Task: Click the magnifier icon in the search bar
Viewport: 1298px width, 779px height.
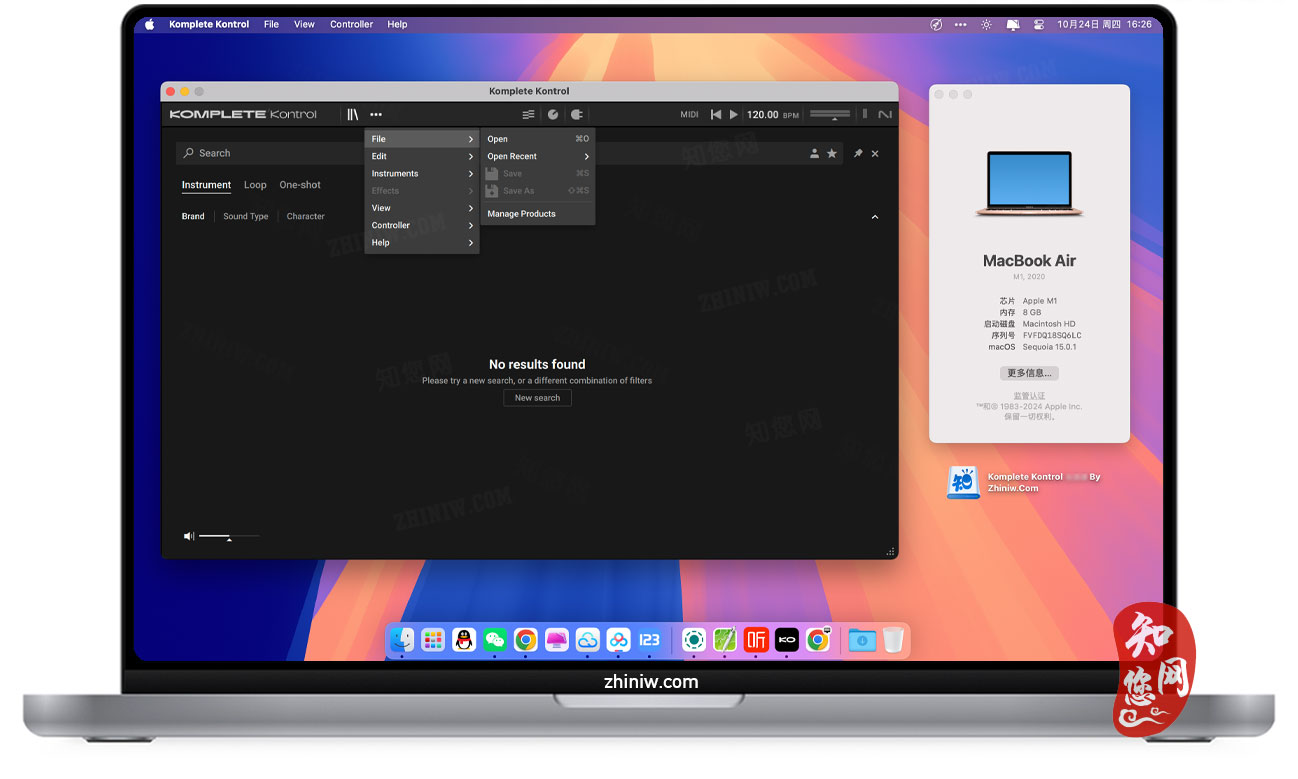Action: pos(189,153)
